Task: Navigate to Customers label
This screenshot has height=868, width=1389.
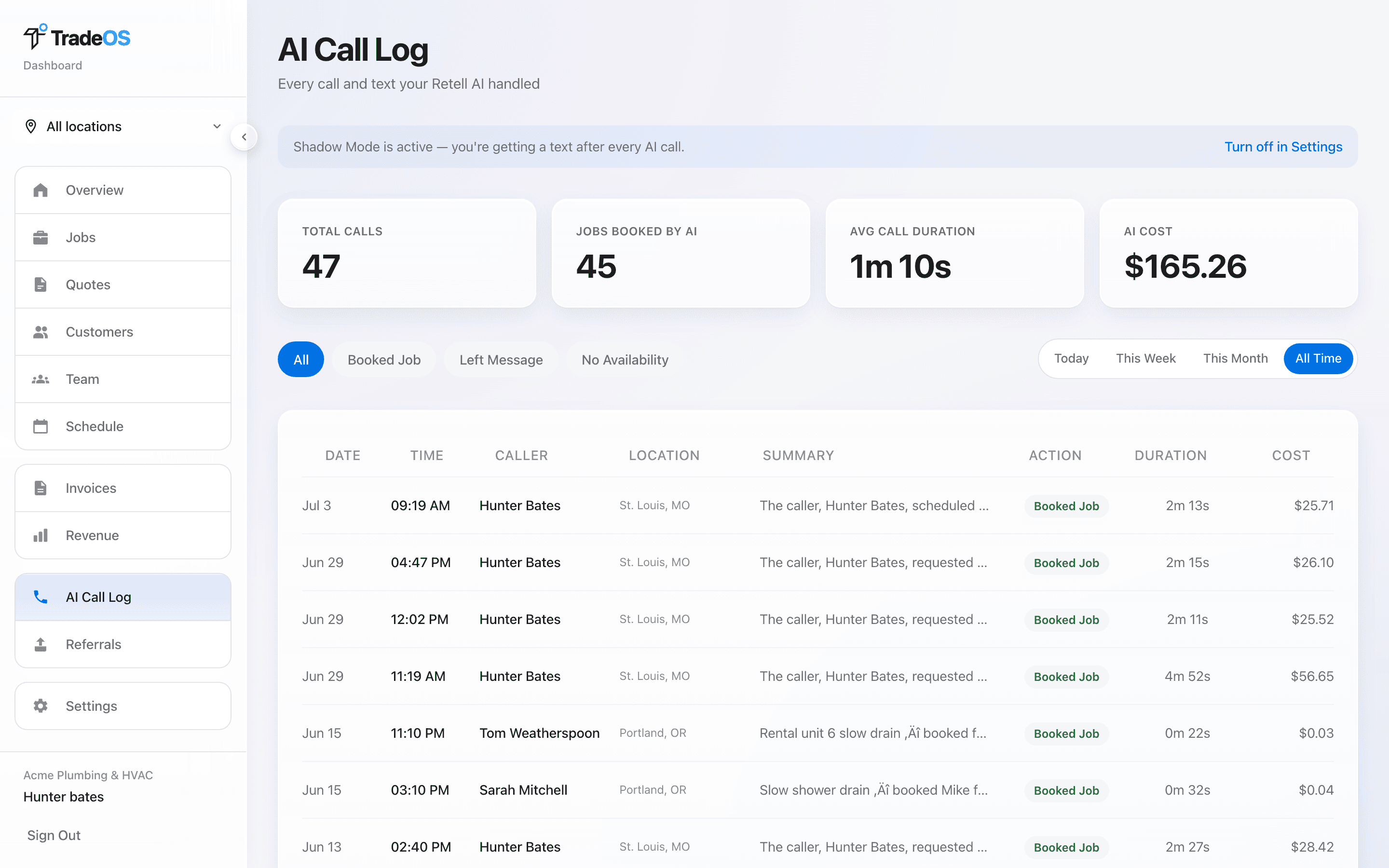Action: pos(99,332)
